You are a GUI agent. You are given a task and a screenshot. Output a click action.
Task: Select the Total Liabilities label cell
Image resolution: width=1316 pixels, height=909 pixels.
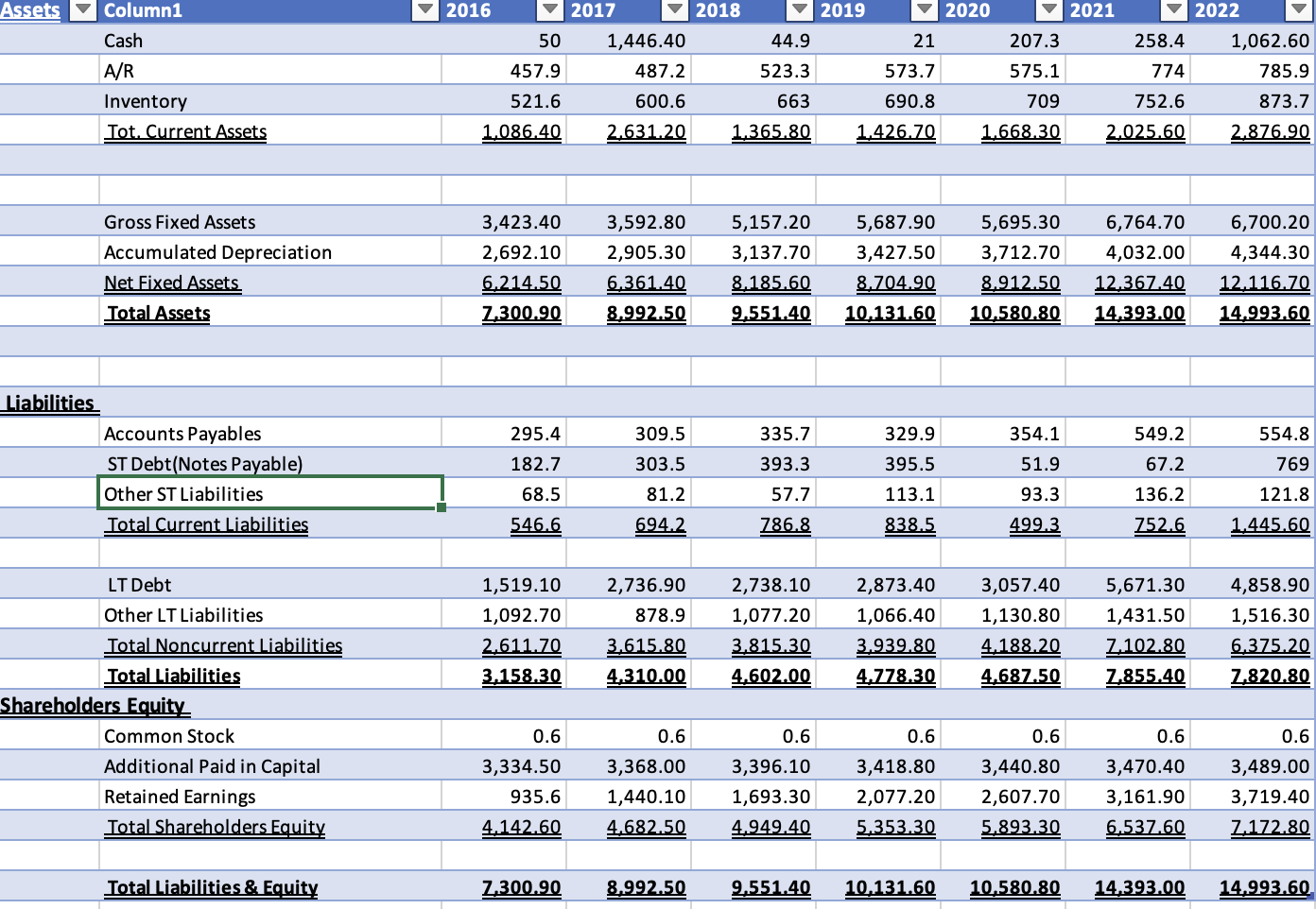[269, 676]
